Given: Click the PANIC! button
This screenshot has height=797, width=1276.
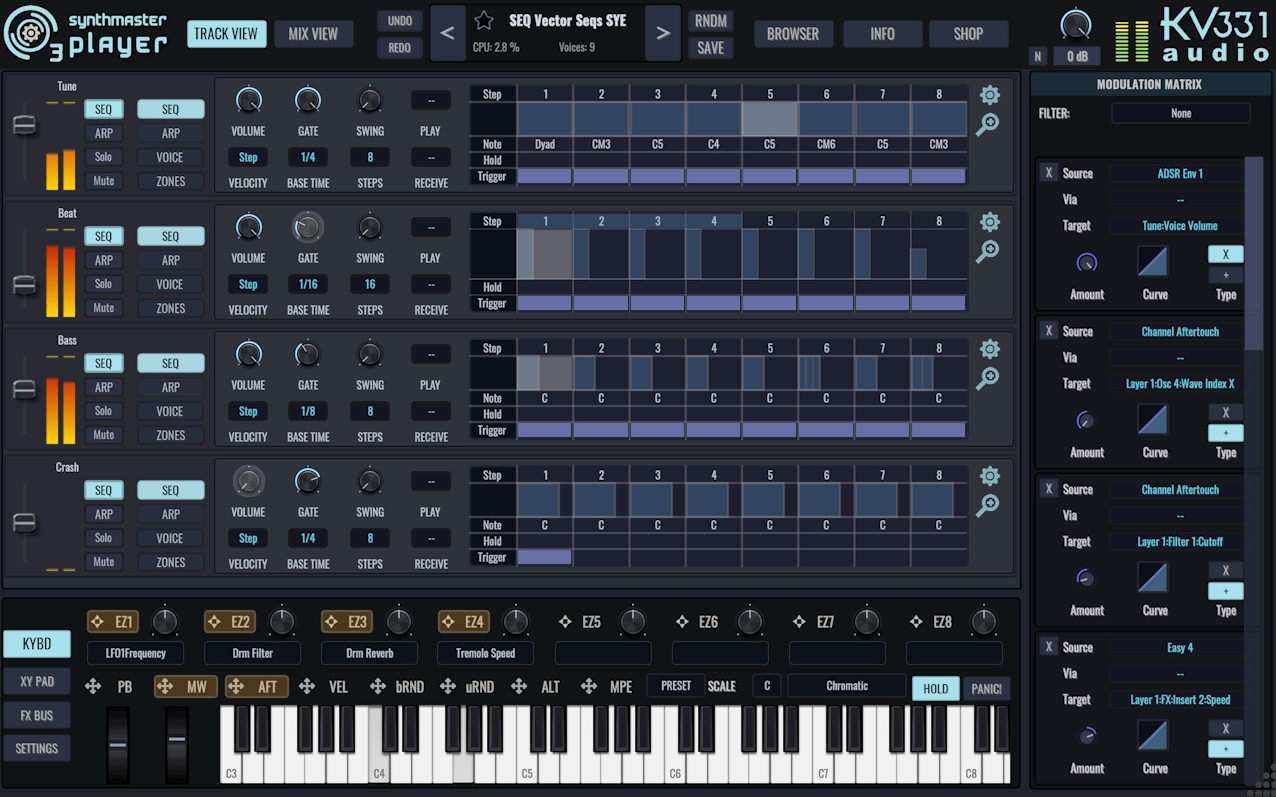Looking at the screenshot, I should click(986, 688).
